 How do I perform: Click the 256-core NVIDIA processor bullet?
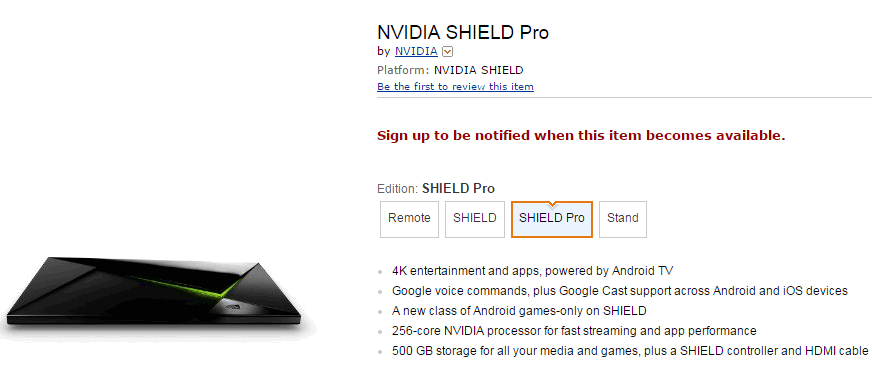click(x=574, y=331)
